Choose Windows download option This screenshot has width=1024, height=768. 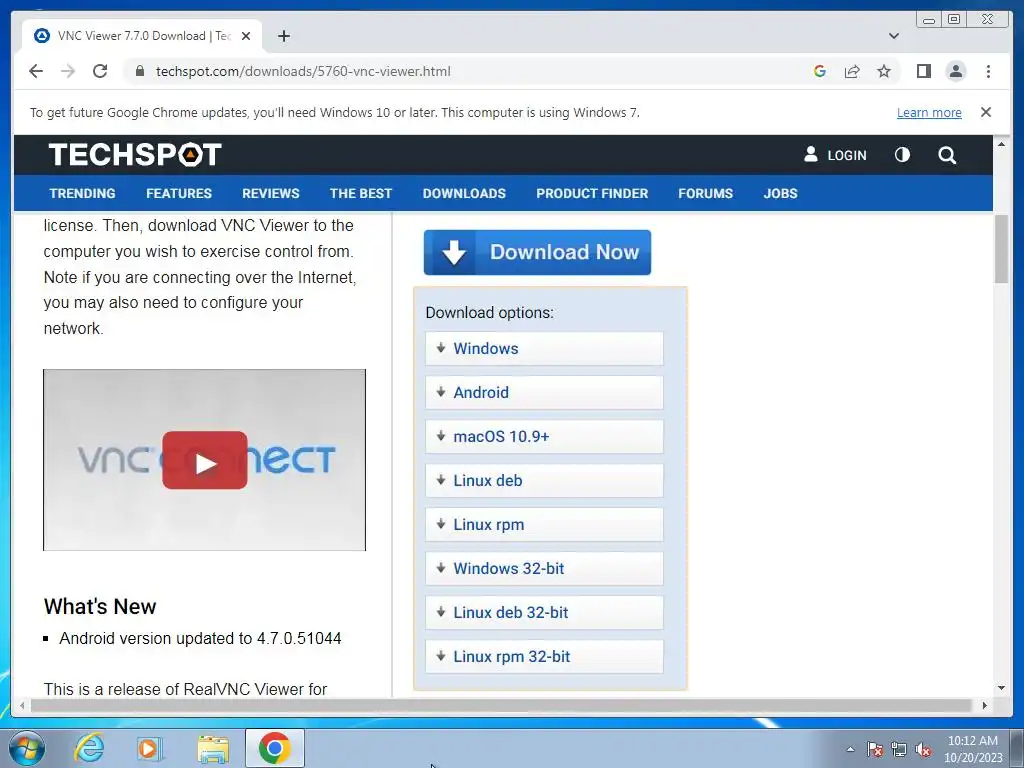[x=544, y=348]
